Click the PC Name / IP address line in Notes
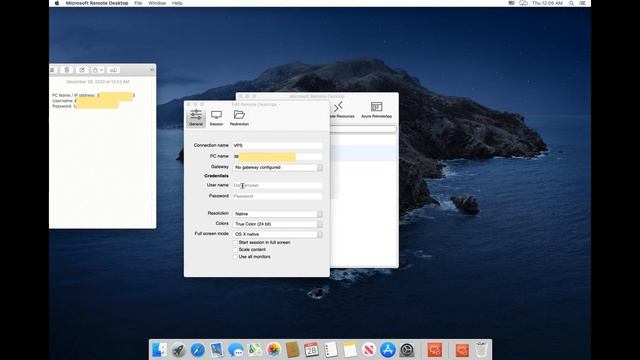The image size is (640, 360). [x=93, y=96]
